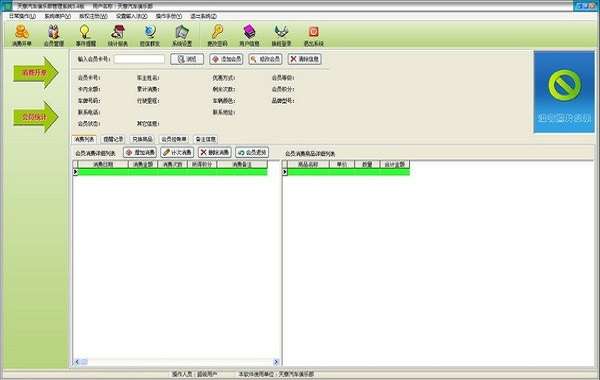The width and height of the screenshot is (600, 380).
Task: Click the gold key 修改密码 icon
Action: tap(217, 36)
